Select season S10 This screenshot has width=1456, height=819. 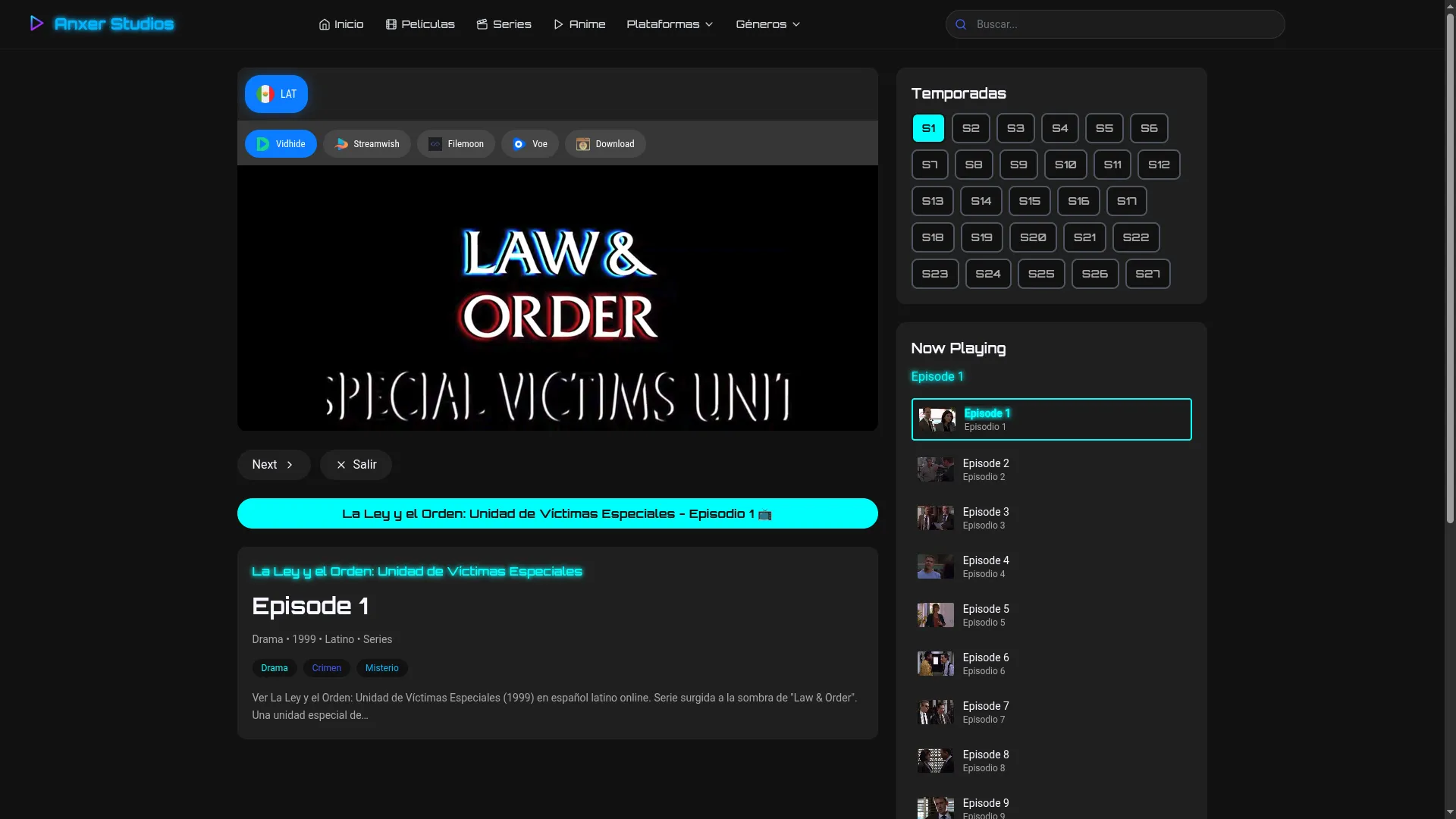tap(1065, 165)
